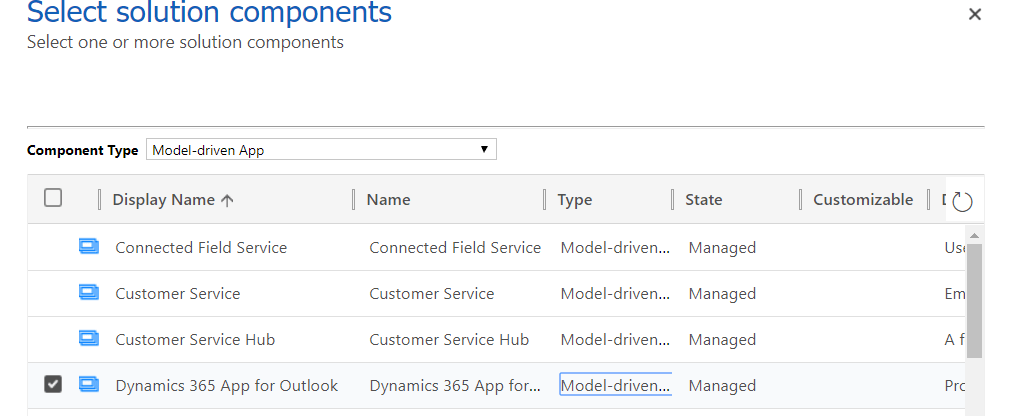Sort by the State column header
This screenshot has width=1013, height=416.
tap(704, 200)
